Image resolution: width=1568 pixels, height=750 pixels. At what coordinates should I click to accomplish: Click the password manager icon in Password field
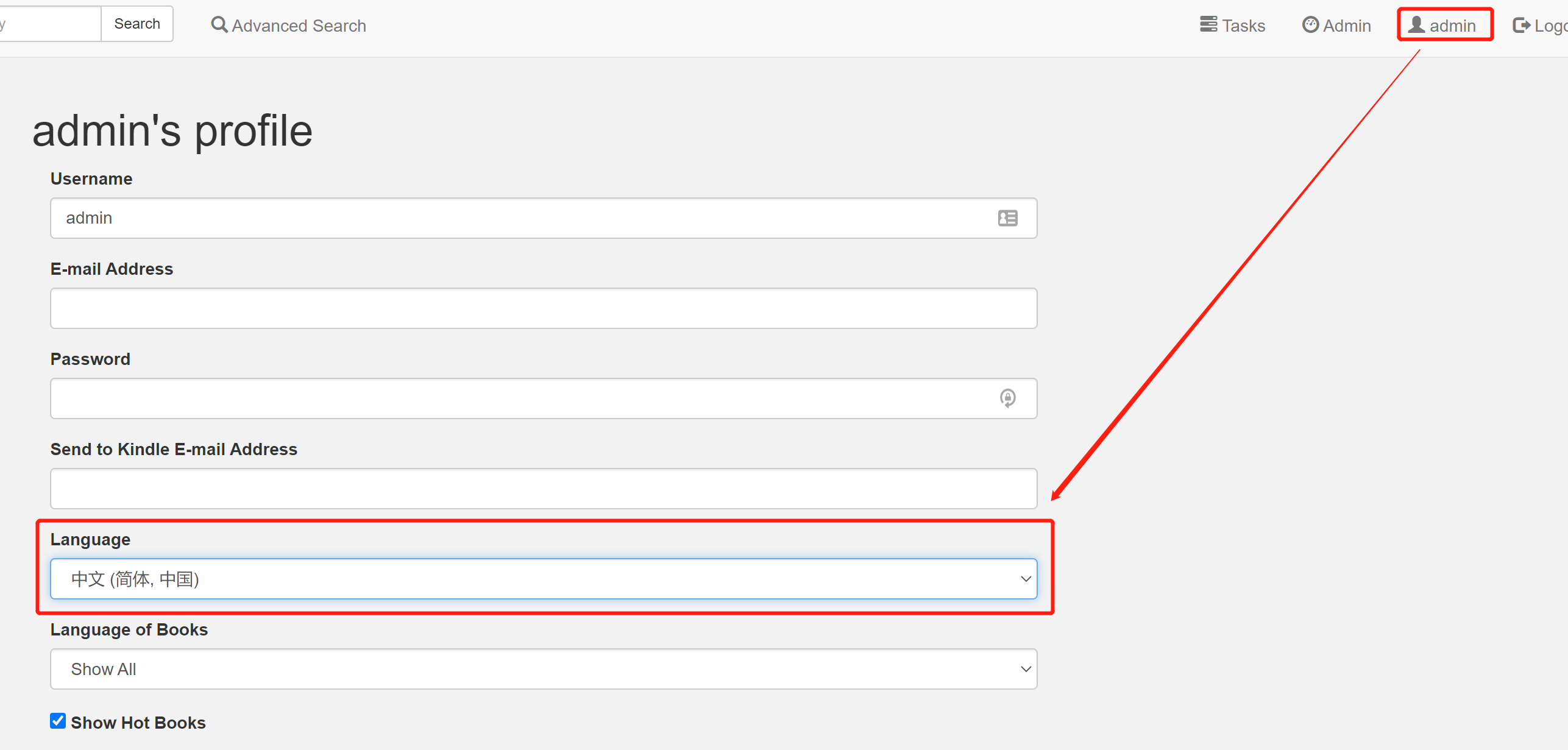click(1008, 398)
